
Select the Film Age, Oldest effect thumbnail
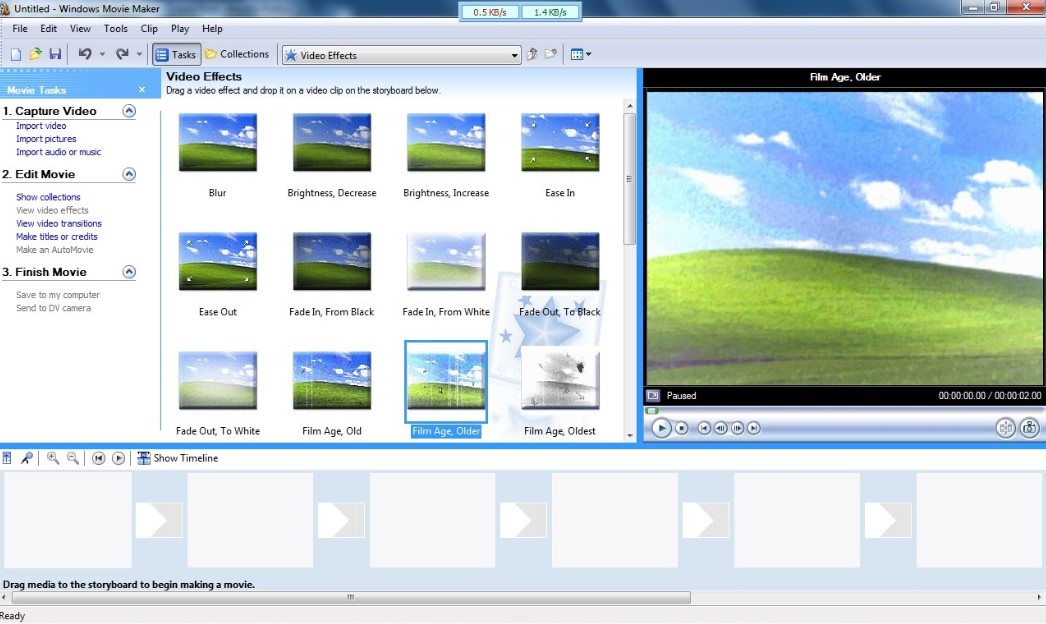pos(560,381)
